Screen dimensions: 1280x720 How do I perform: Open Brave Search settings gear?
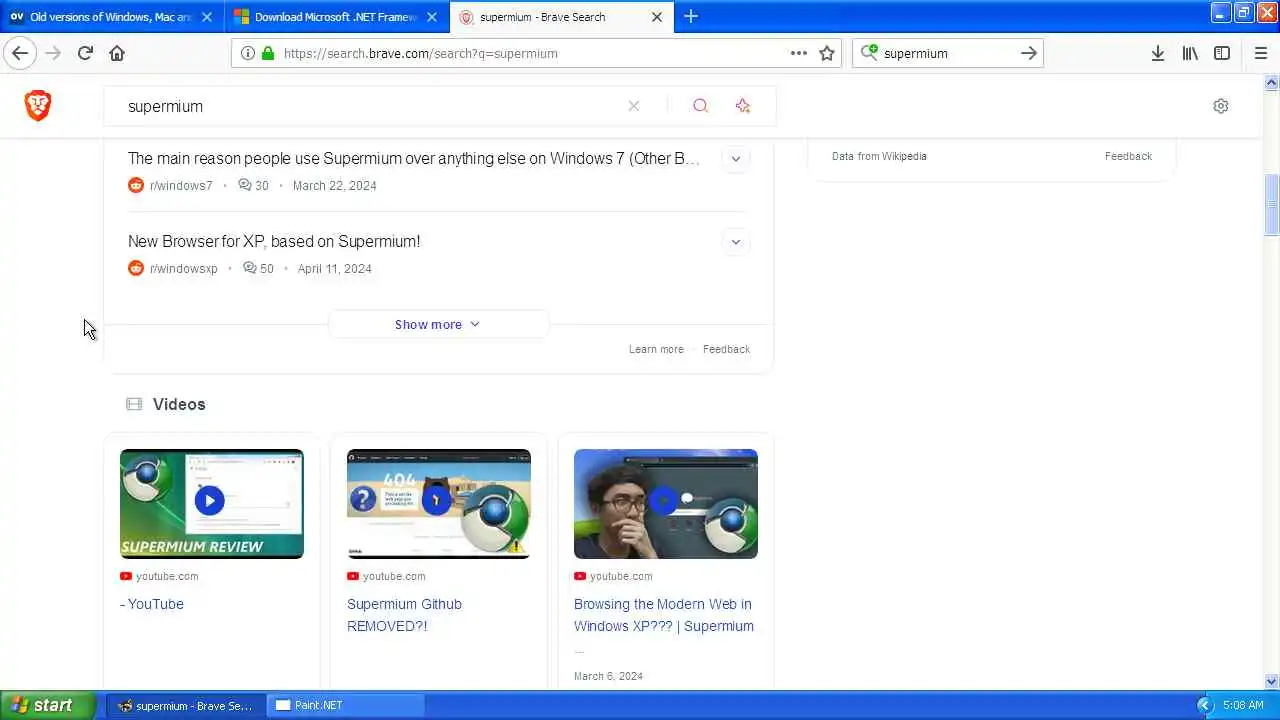[x=1220, y=106]
